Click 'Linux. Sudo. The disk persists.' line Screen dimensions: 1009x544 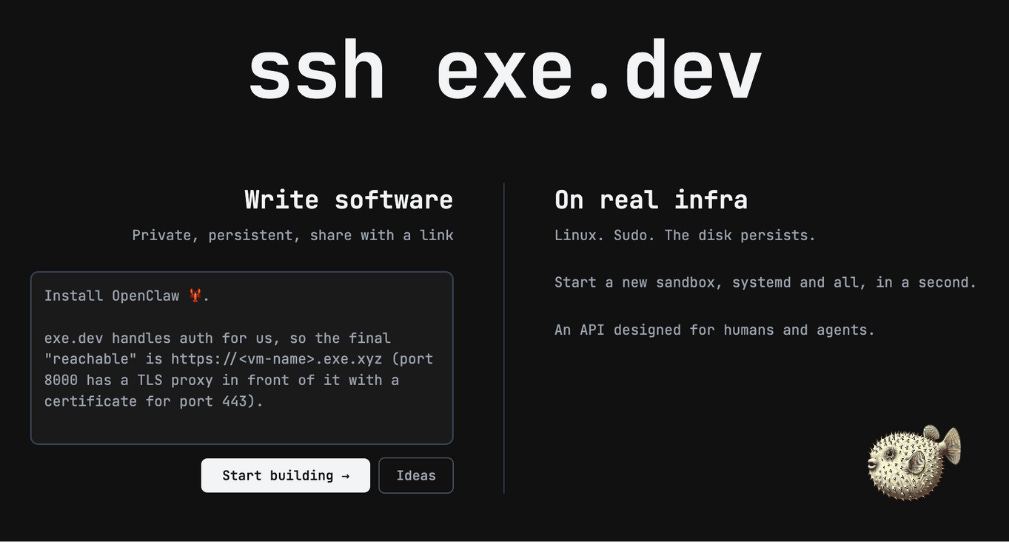[685, 235]
